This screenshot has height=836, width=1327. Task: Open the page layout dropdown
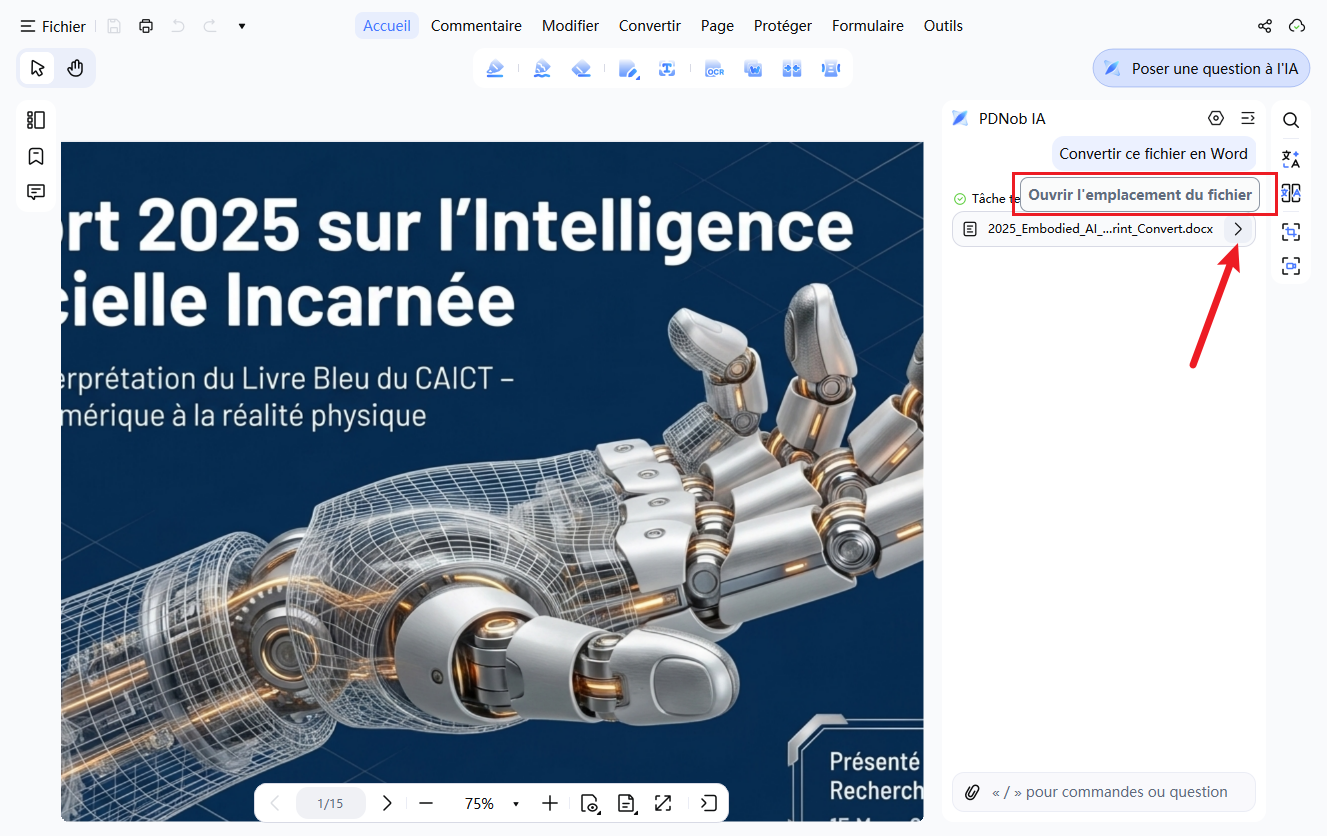coord(626,803)
